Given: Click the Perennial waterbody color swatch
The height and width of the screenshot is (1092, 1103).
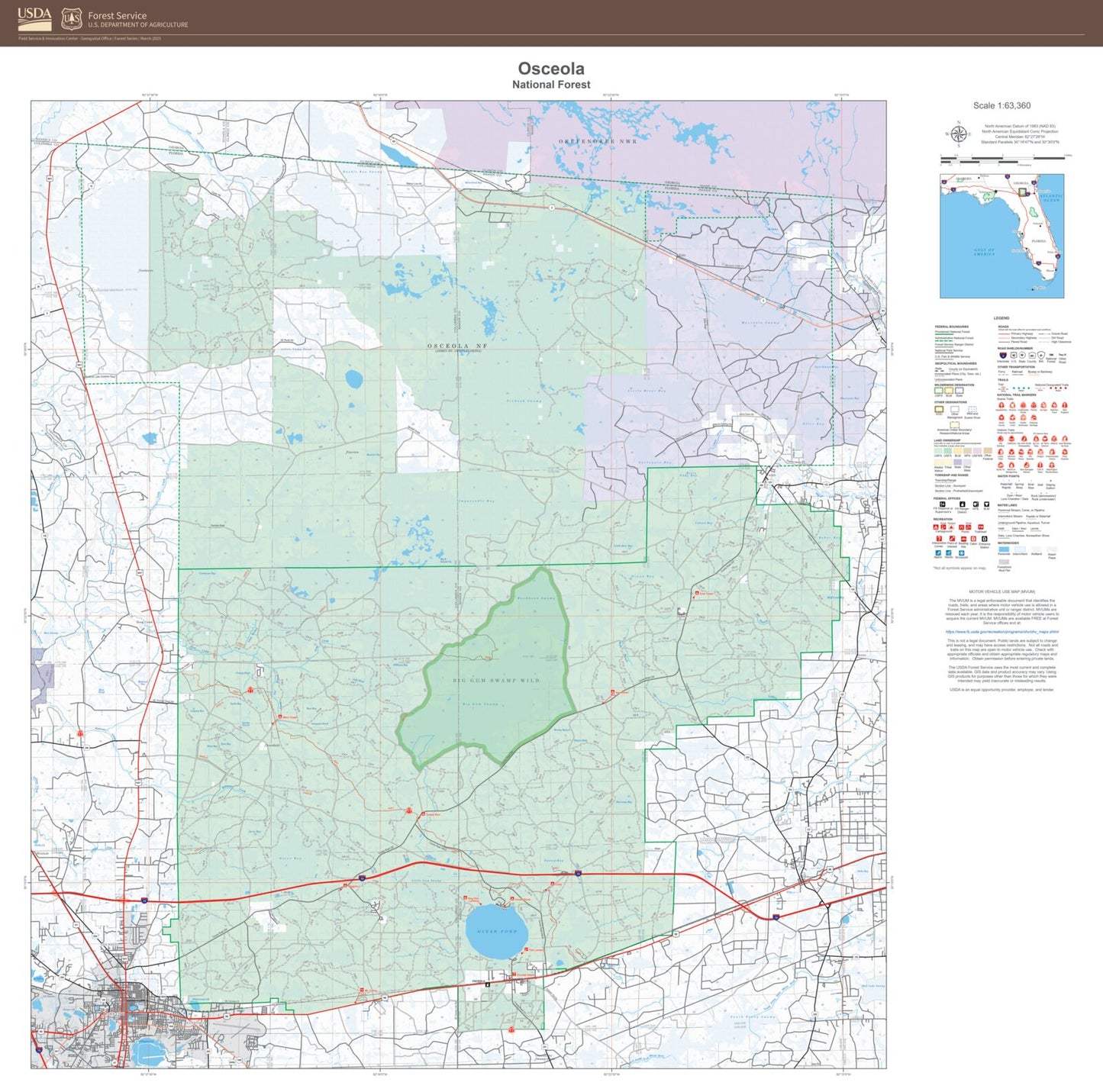Looking at the screenshot, I should [x=1003, y=548].
